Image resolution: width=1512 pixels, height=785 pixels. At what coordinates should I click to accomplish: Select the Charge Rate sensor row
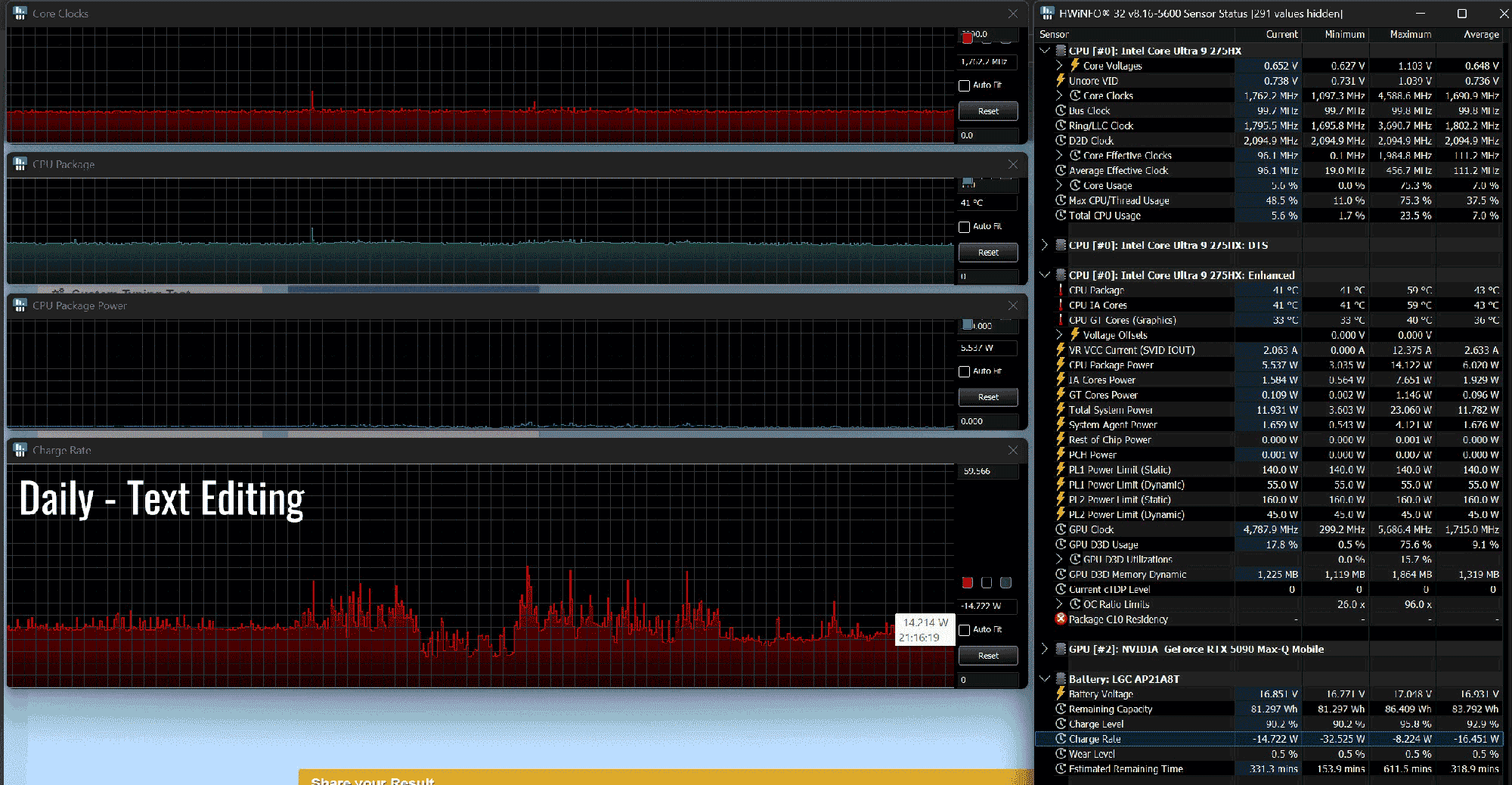[x=1269, y=739]
